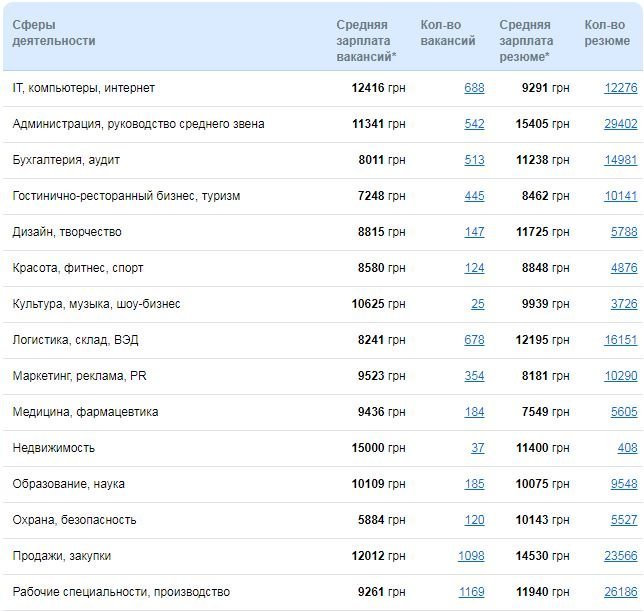This screenshot has width=644, height=612.
Task: Open 678 vacancies for Логистика, склад, ВЭД
Action: [x=474, y=340]
